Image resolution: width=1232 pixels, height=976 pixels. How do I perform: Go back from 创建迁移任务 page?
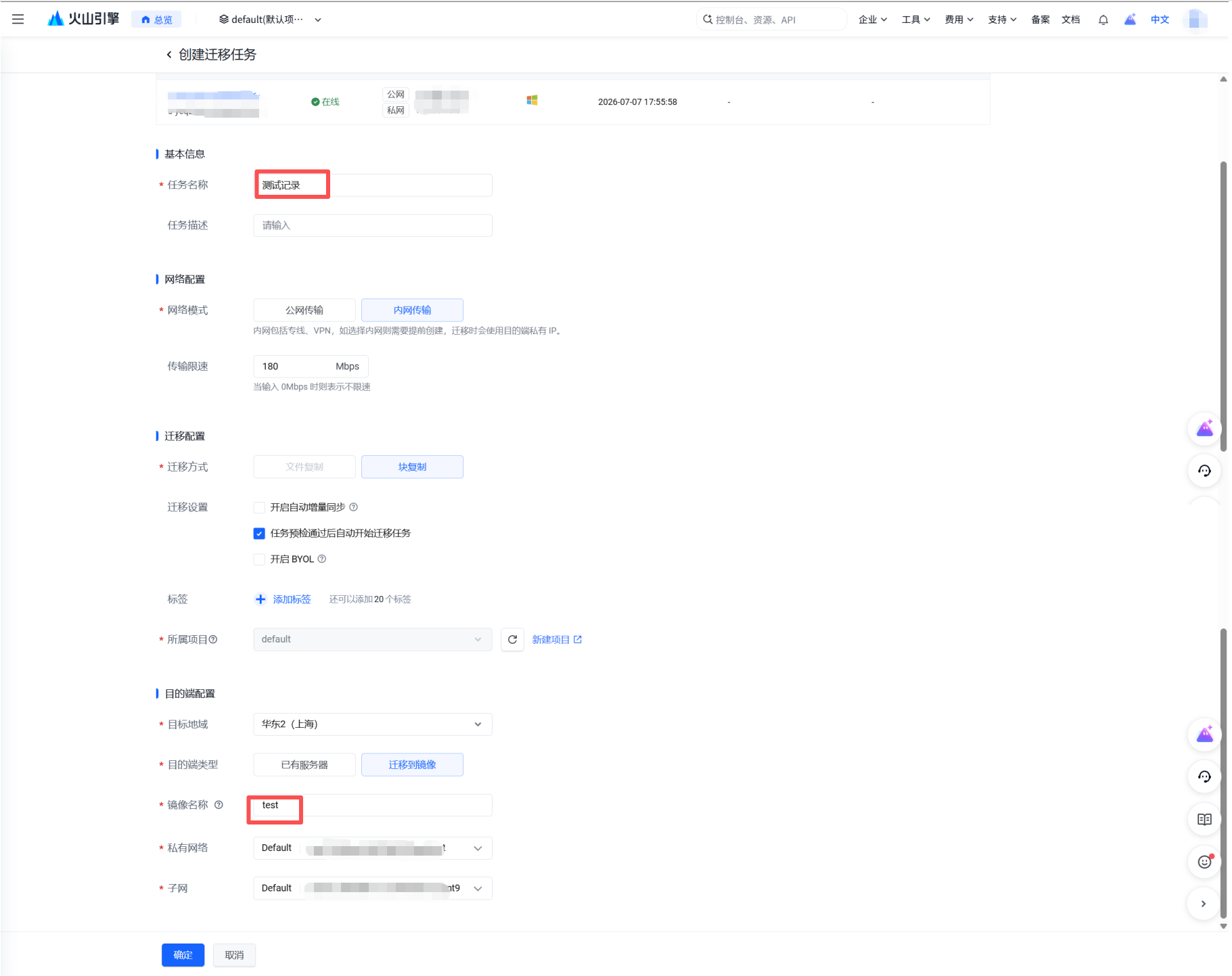point(169,55)
